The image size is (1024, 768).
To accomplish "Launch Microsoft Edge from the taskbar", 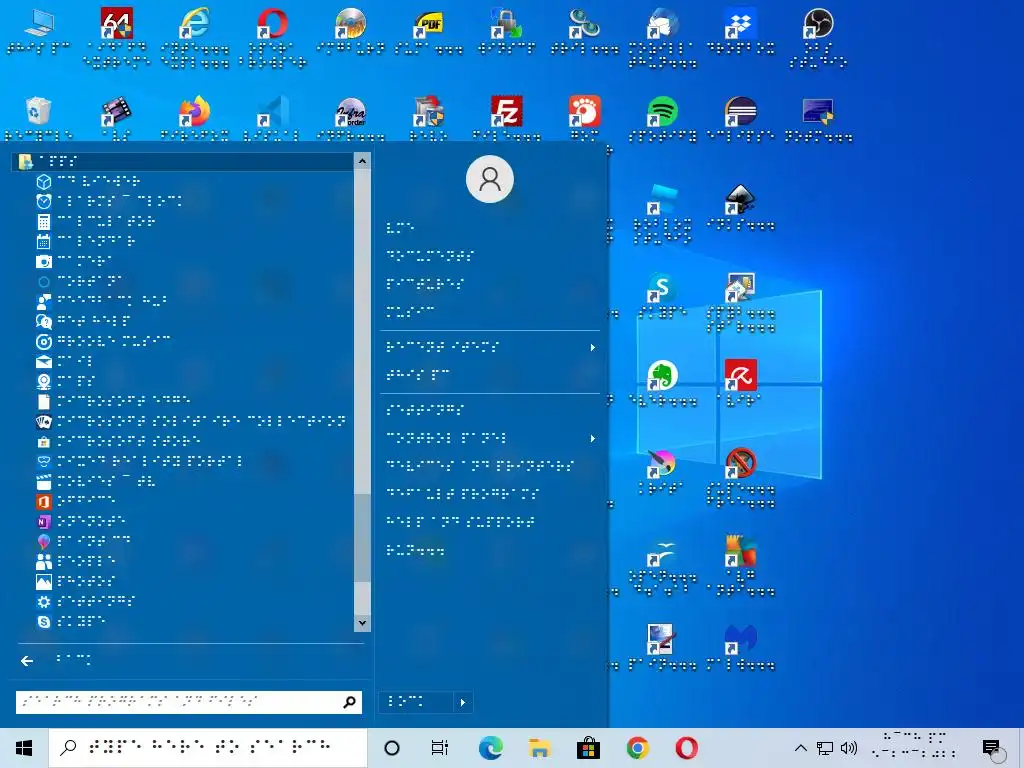I will 490,748.
